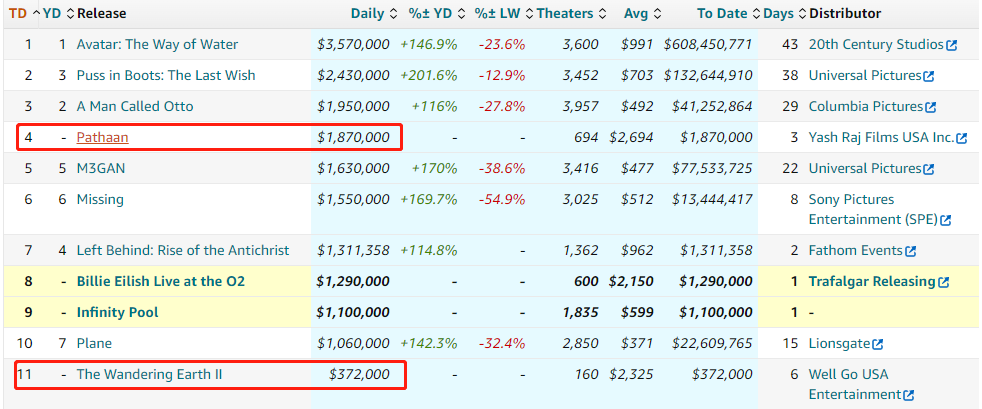Select Wandering Earth II daily gross $372,000
Image resolution: width=982 pixels, height=409 pixels.
(359, 375)
